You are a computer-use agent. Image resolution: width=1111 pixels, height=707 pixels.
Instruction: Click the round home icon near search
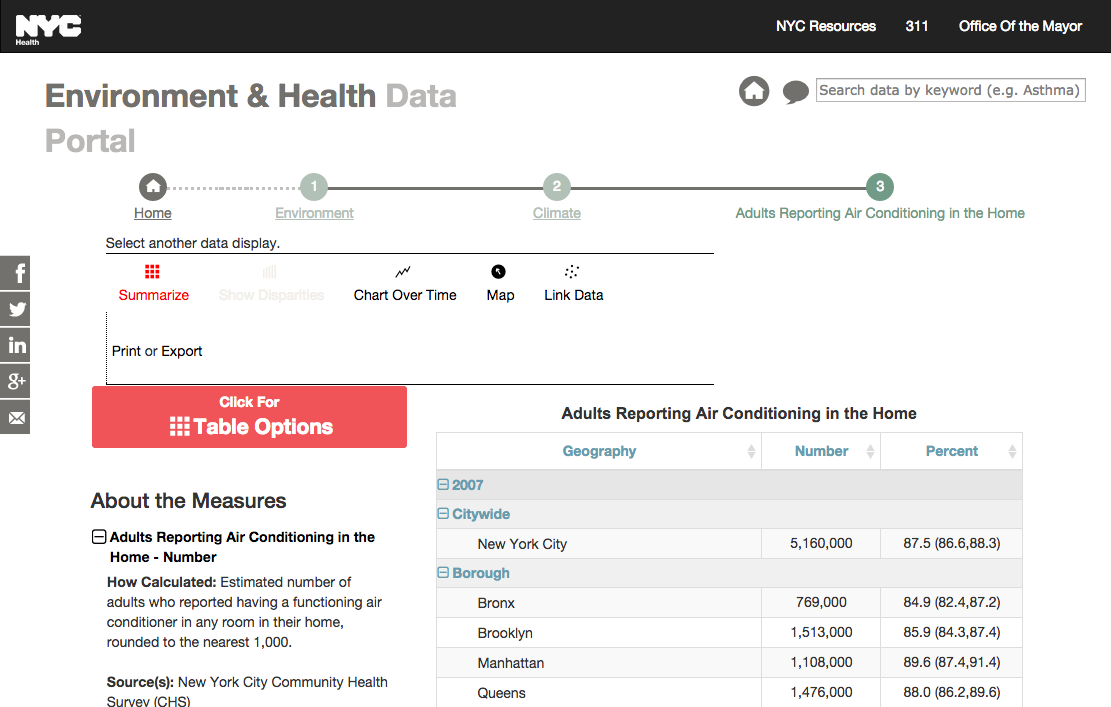coord(754,92)
